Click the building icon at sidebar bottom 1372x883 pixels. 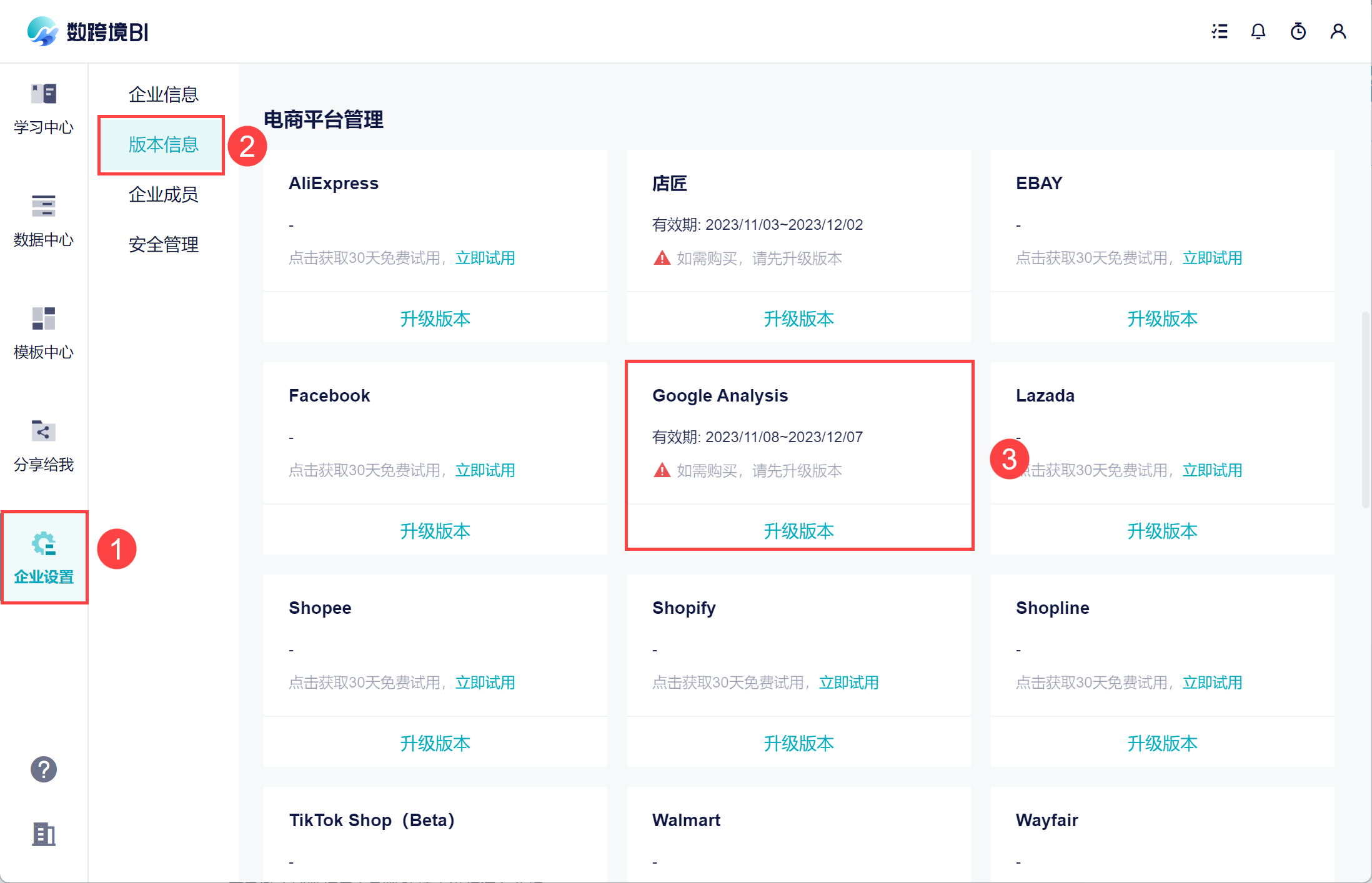pos(44,834)
